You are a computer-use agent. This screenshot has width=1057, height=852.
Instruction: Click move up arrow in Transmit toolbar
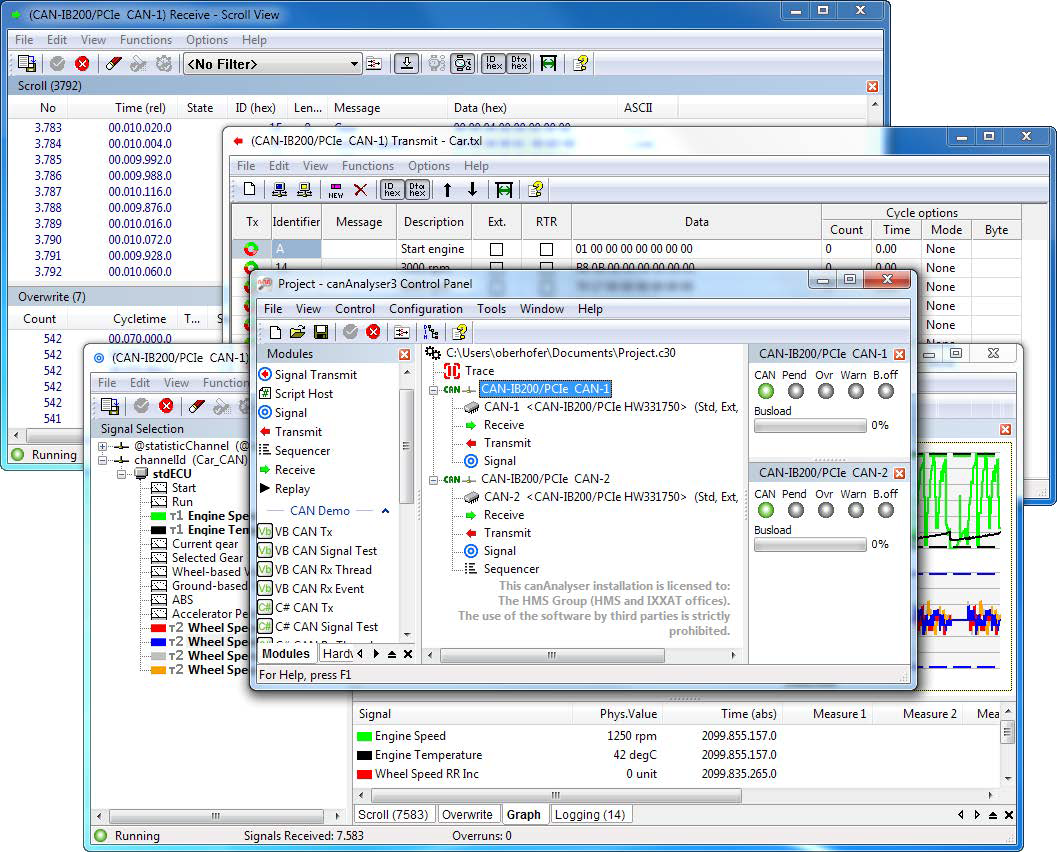pos(447,190)
